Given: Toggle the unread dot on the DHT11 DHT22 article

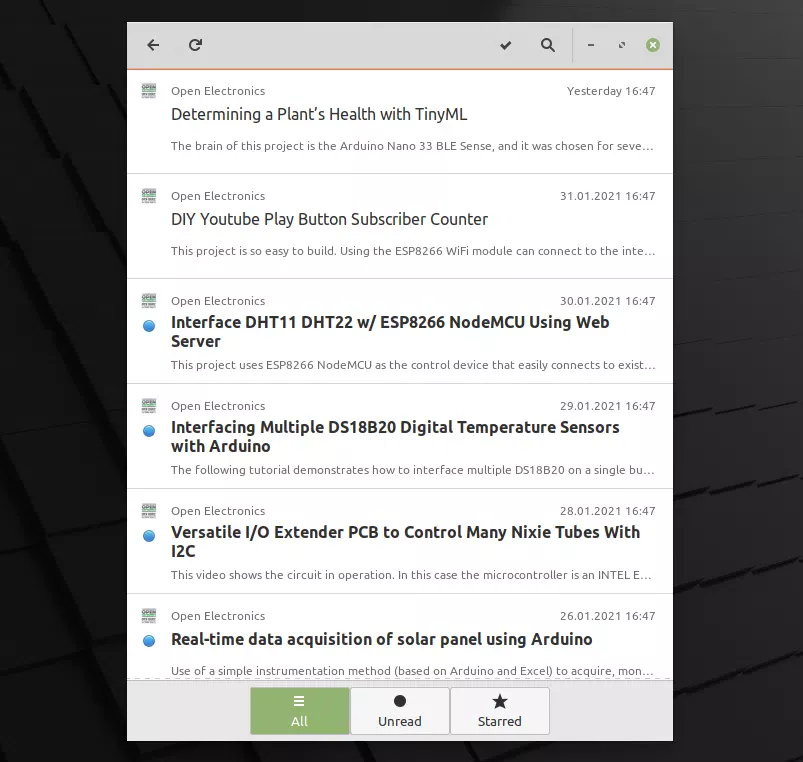Looking at the screenshot, I should (151, 325).
